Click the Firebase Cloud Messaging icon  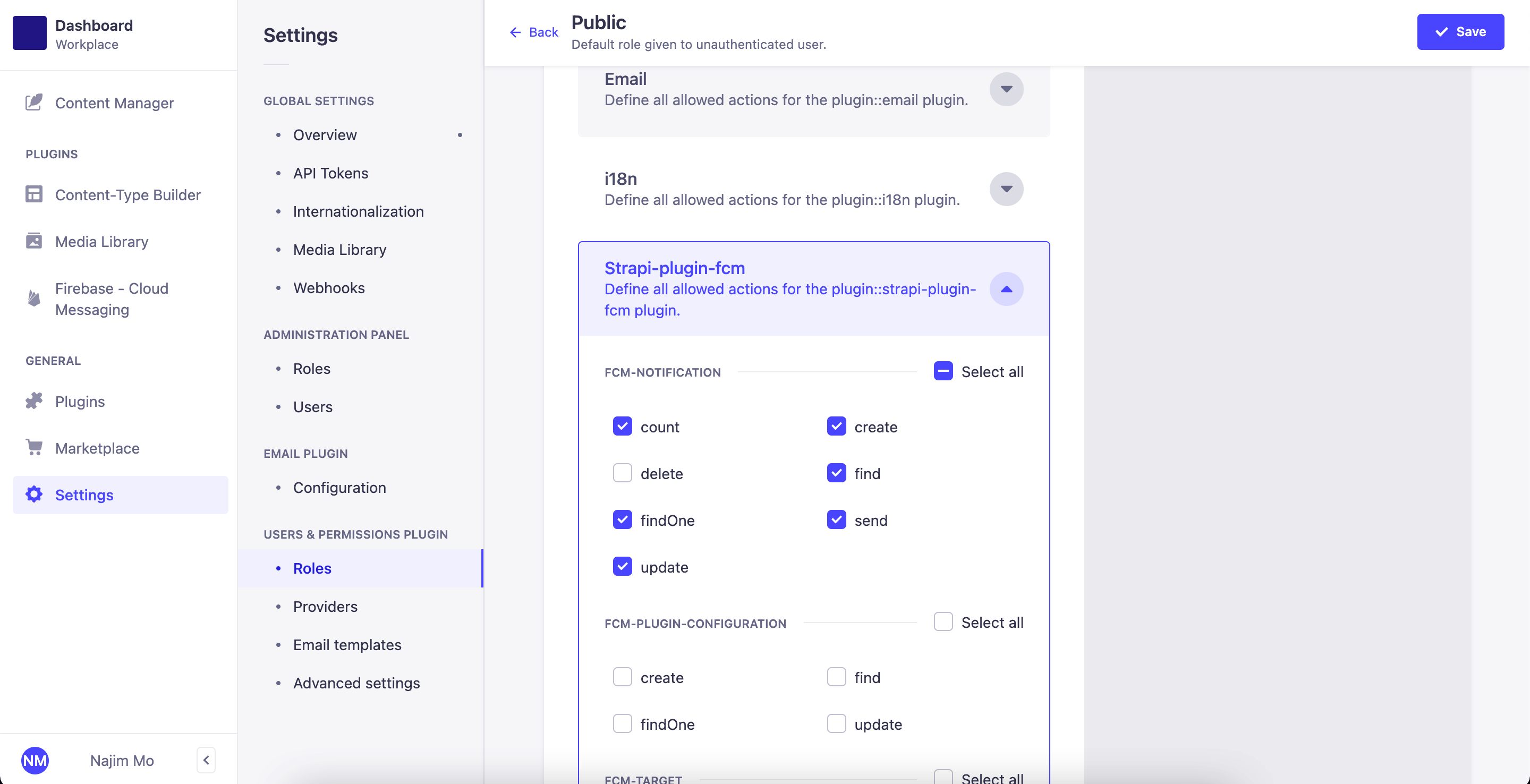point(34,298)
